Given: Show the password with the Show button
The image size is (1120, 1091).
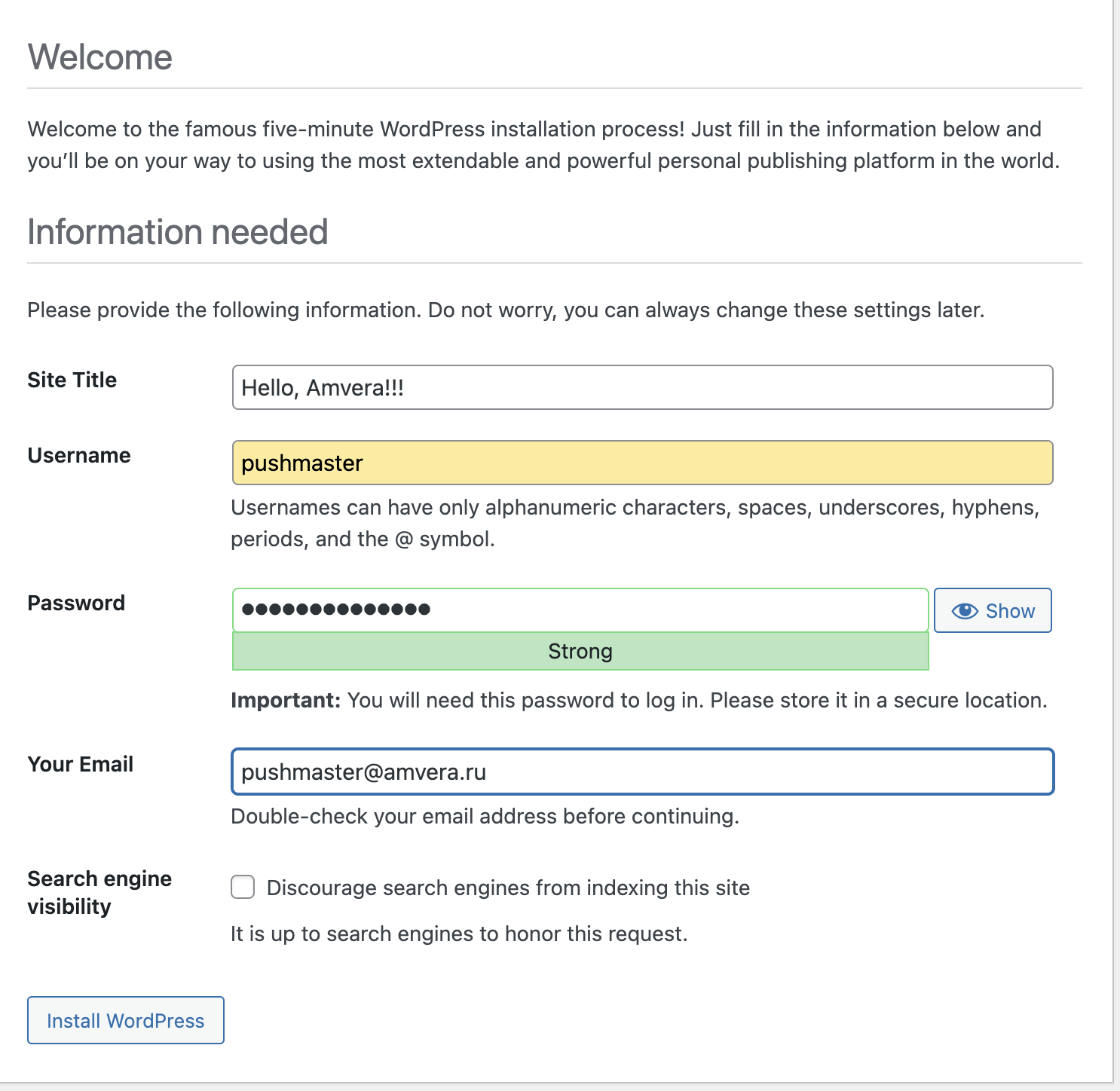Looking at the screenshot, I should pyautogui.click(x=993, y=610).
